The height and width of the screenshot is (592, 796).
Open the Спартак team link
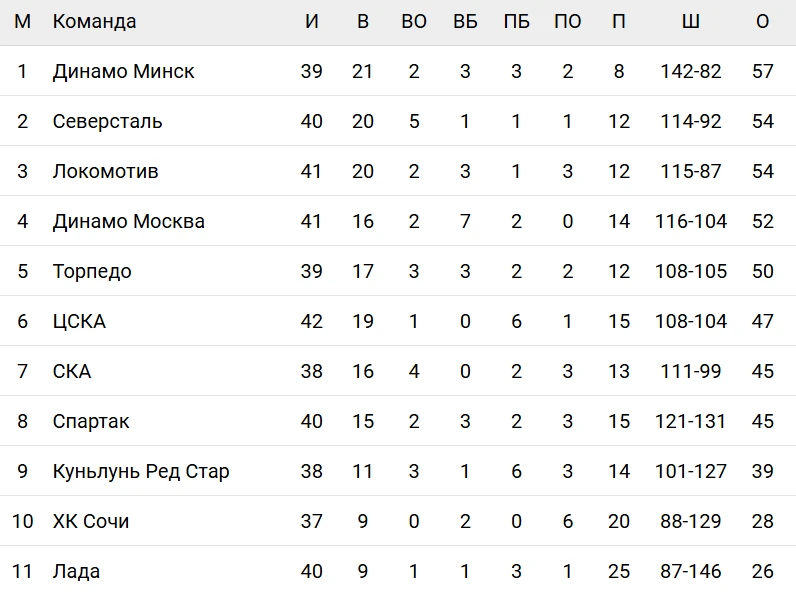[91, 422]
